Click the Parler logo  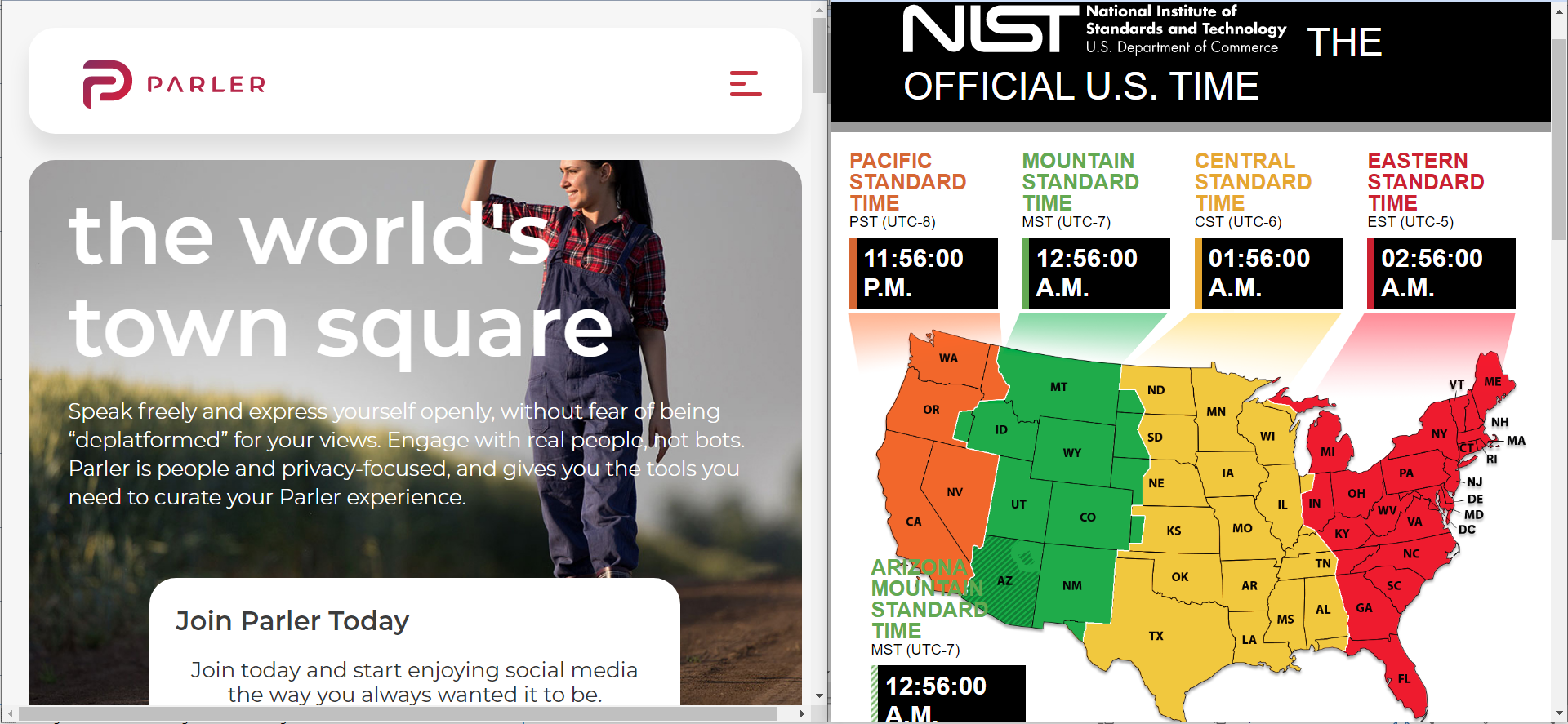174,84
